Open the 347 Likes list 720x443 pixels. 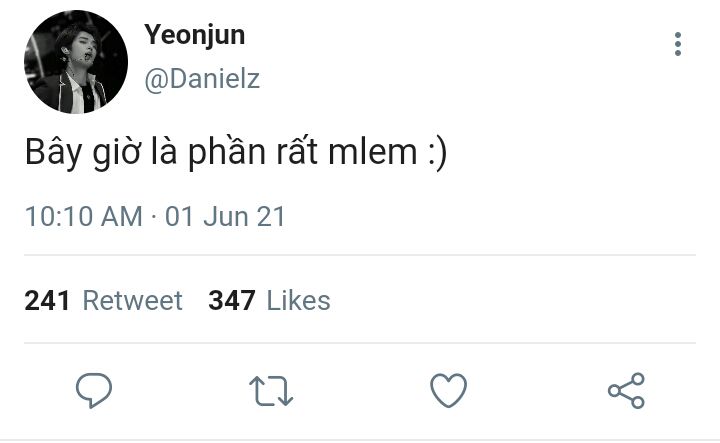[270, 301]
